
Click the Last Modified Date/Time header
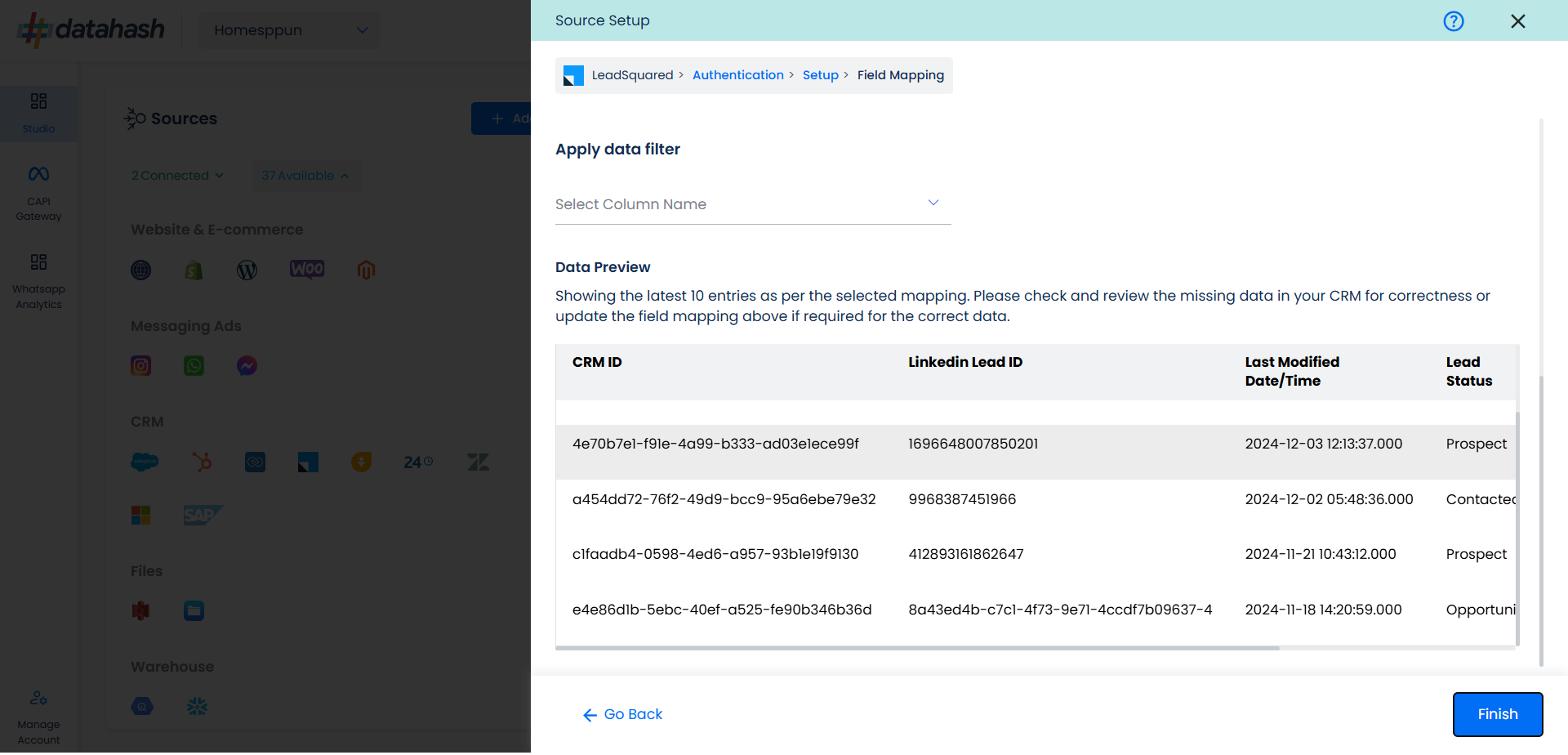[x=1292, y=372]
